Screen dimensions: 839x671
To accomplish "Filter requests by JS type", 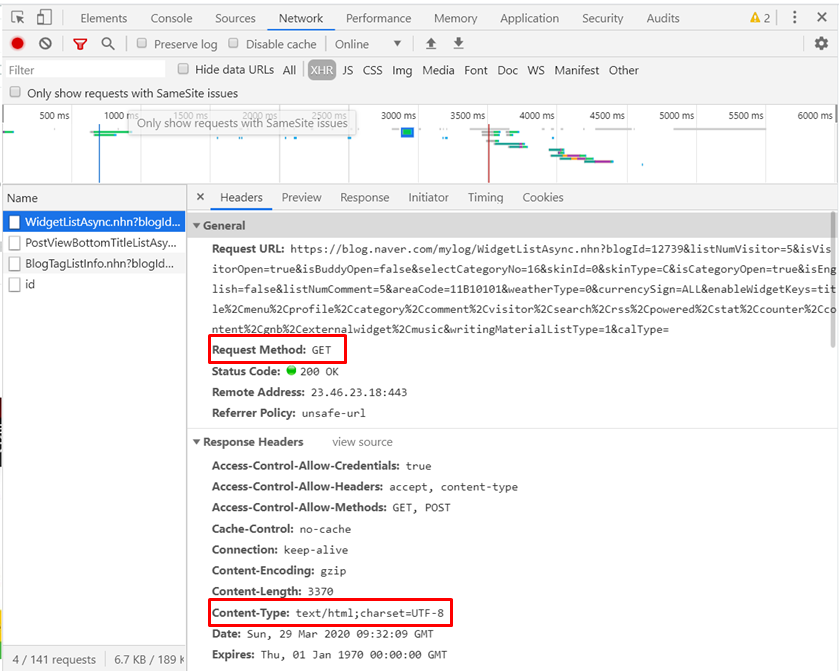I will [x=348, y=70].
